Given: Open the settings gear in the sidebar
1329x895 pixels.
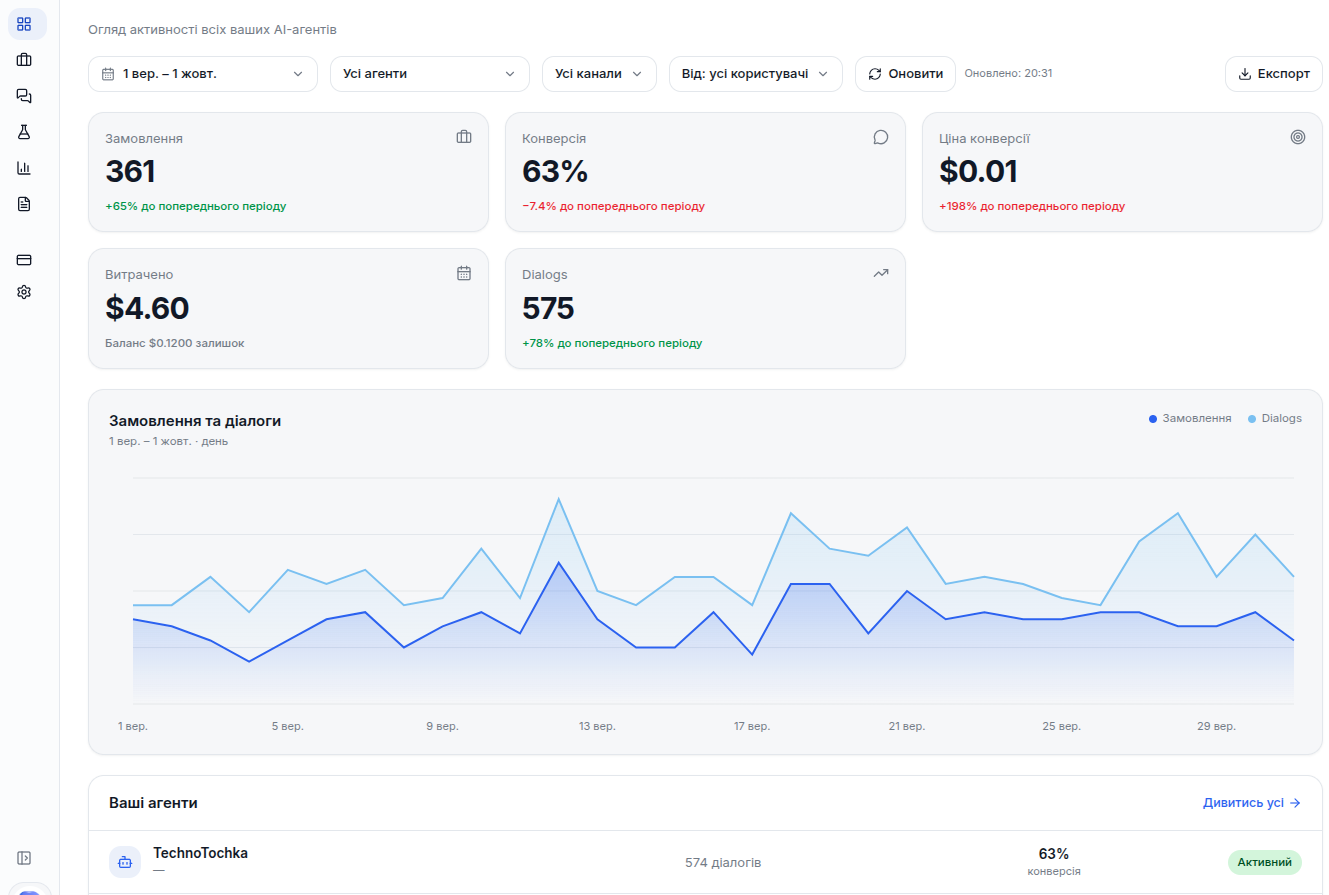Looking at the screenshot, I should 25,292.
